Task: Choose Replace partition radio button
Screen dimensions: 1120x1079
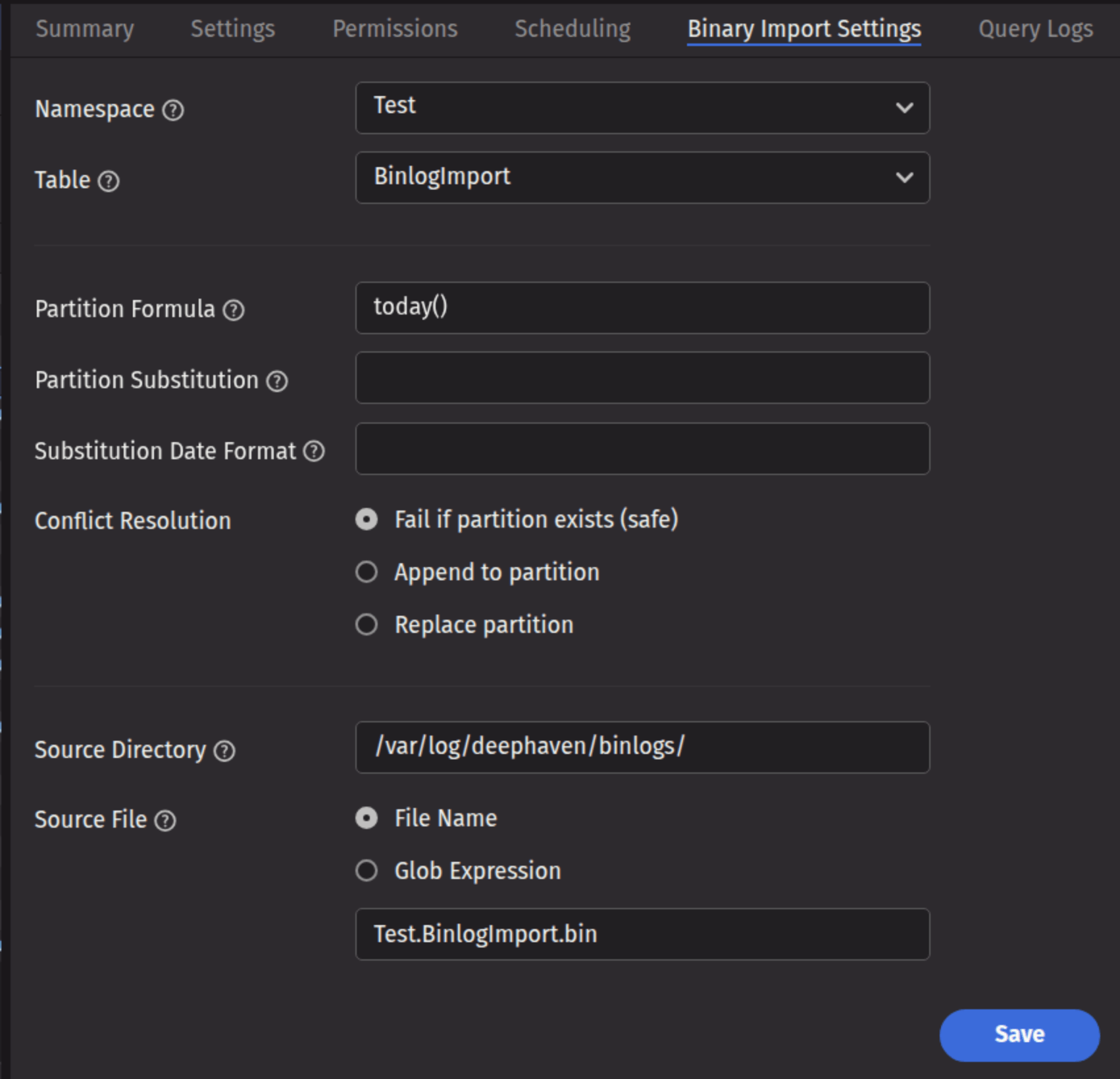Action: click(367, 624)
